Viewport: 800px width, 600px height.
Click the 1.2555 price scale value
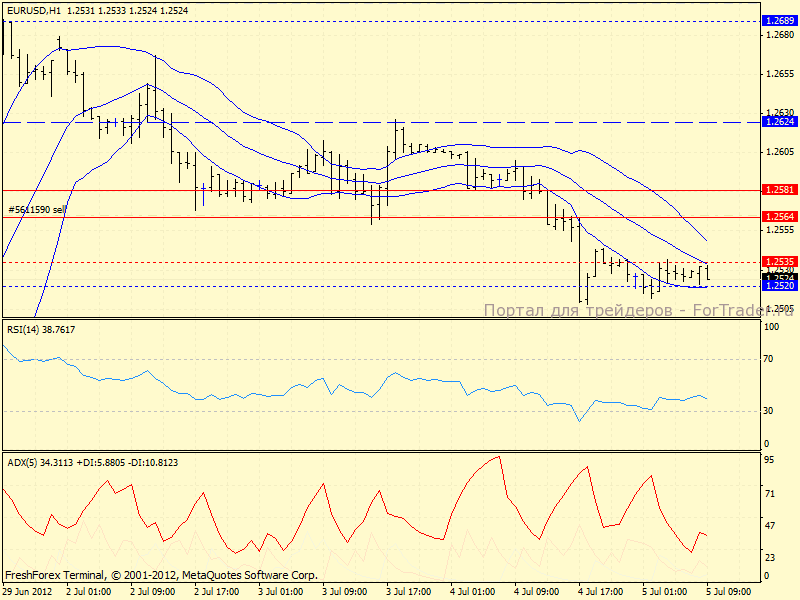(x=780, y=230)
